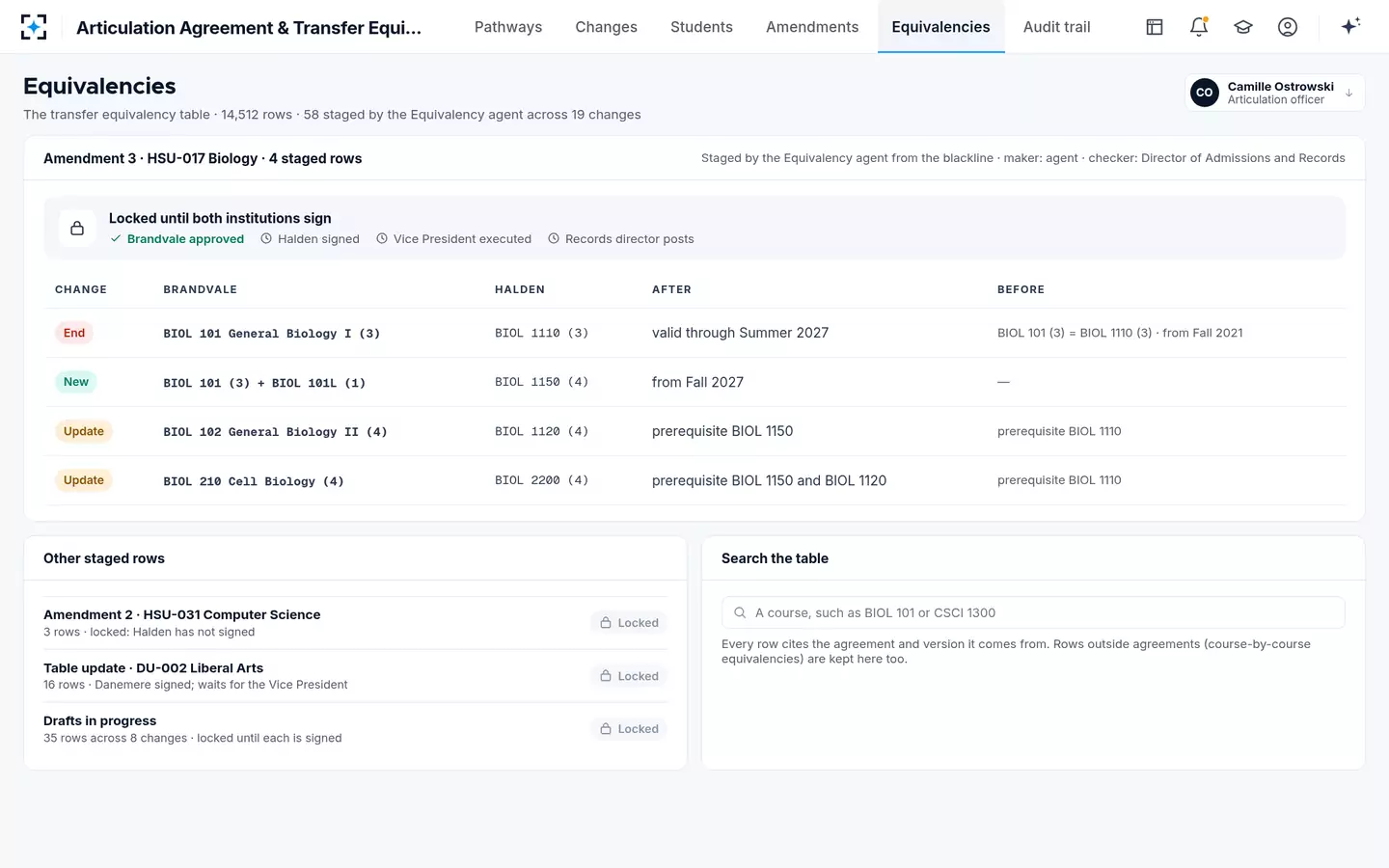Screen dimensions: 1389x868
Task: Open the layout panel icon
Action: tap(1155, 27)
